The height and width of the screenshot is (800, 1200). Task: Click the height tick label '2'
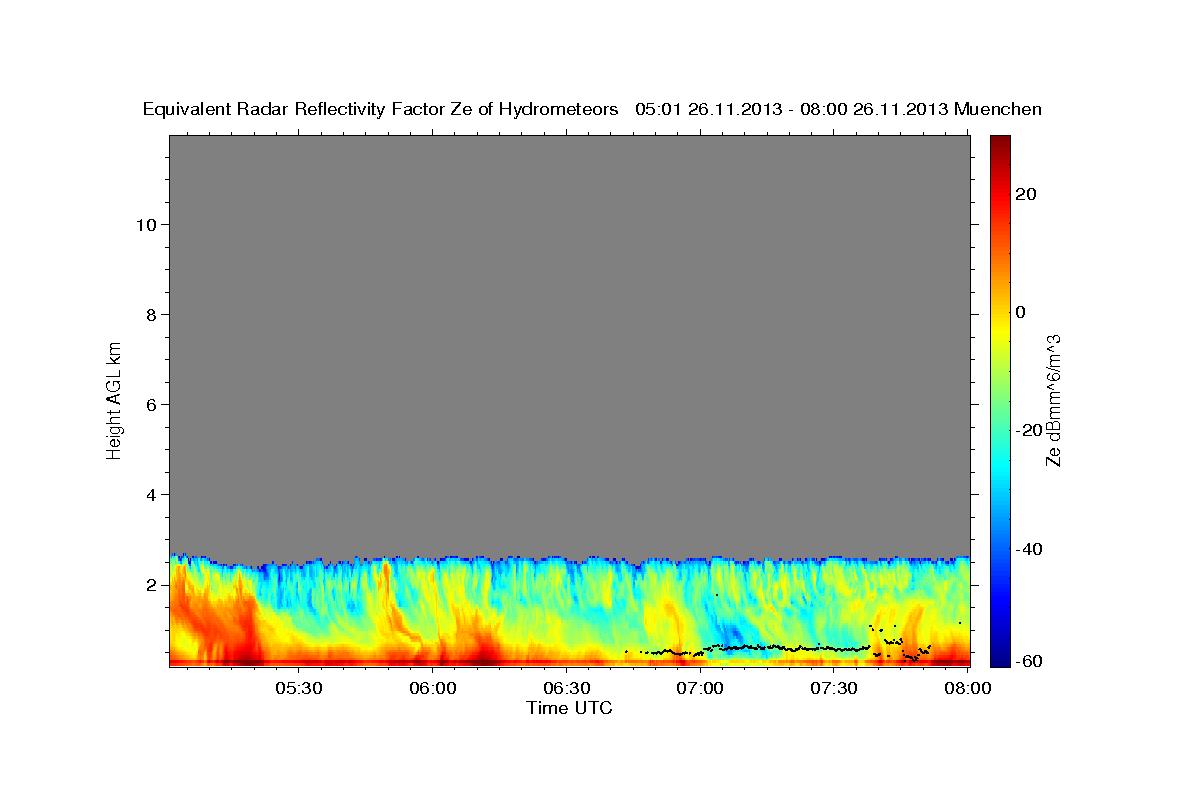tap(150, 584)
